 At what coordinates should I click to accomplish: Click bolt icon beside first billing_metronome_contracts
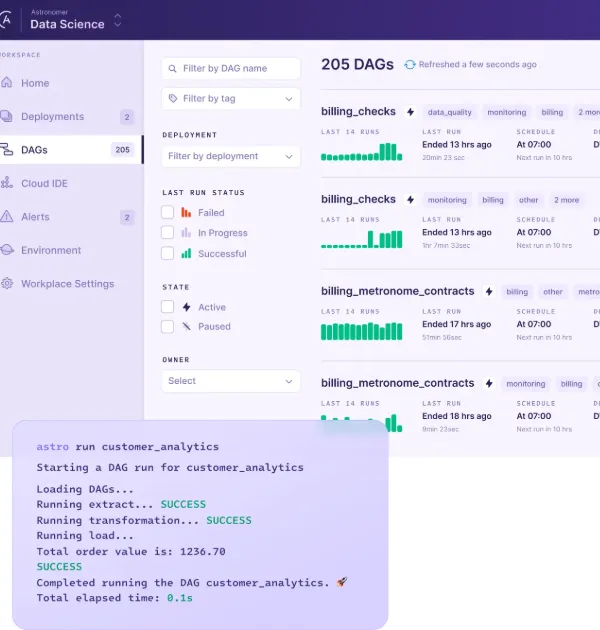point(489,292)
